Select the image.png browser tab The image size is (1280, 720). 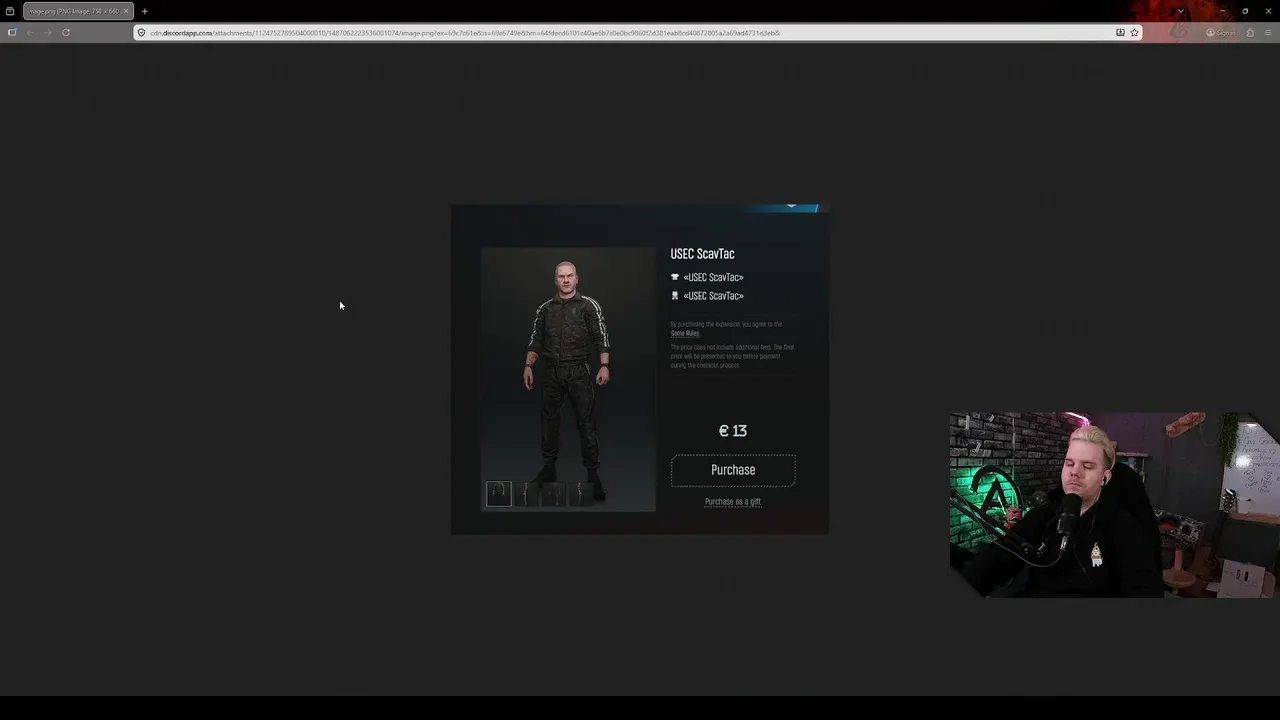tap(78, 11)
